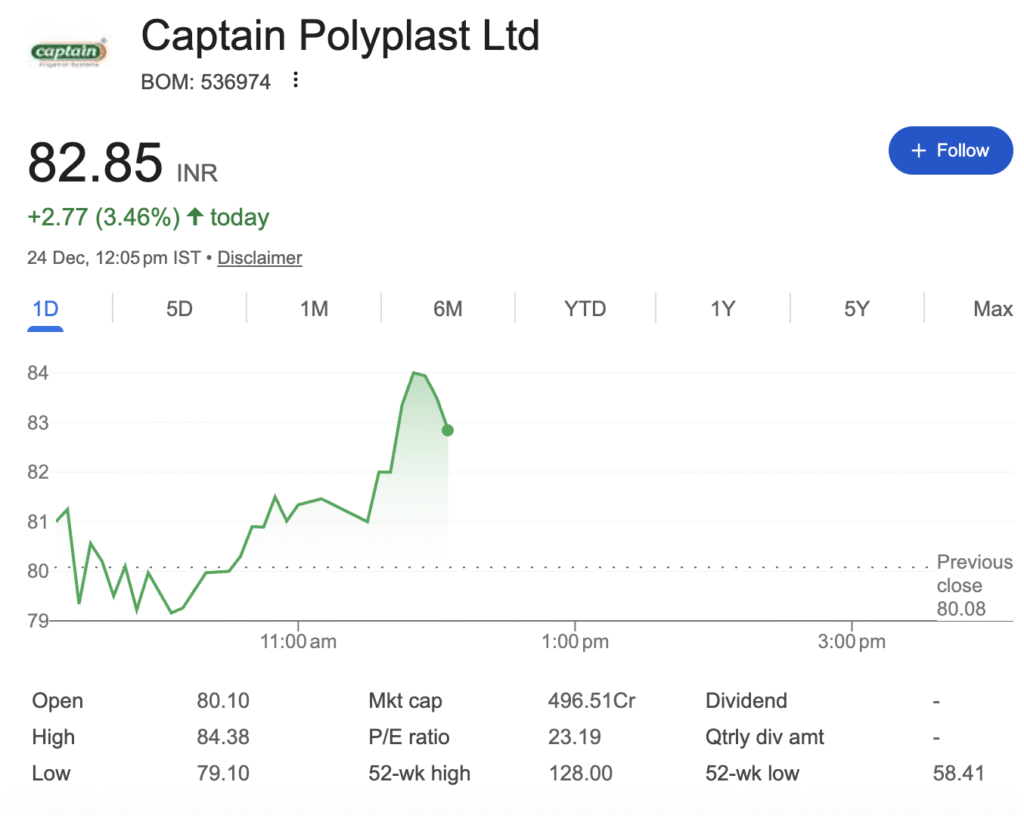Image resolution: width=1024 pixels, height=816 pixels.
Task: Open the three-dot more options menu
Action: click(295, 81)
